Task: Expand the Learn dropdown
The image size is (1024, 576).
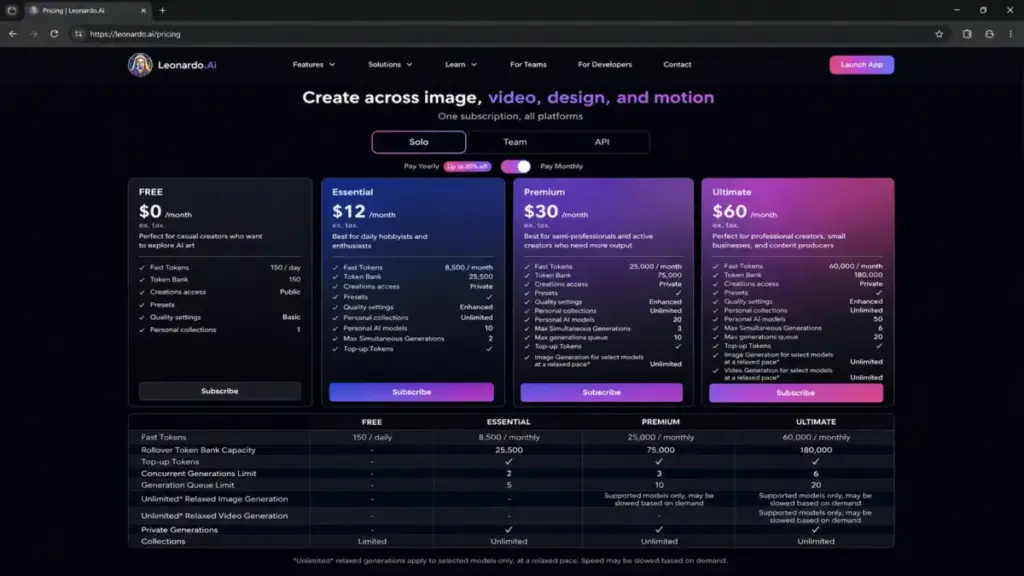Action: click(461, 65)
